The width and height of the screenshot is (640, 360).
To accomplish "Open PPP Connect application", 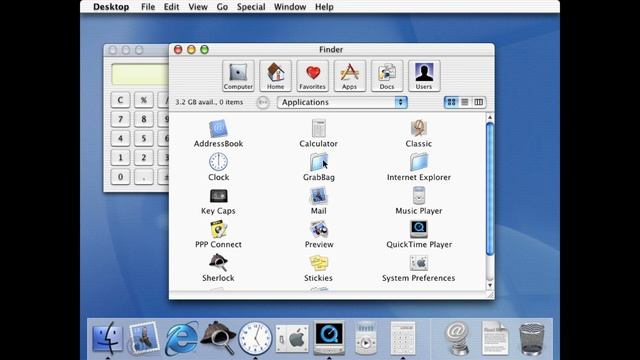I will pyautogui.click(x=218, y=229).
